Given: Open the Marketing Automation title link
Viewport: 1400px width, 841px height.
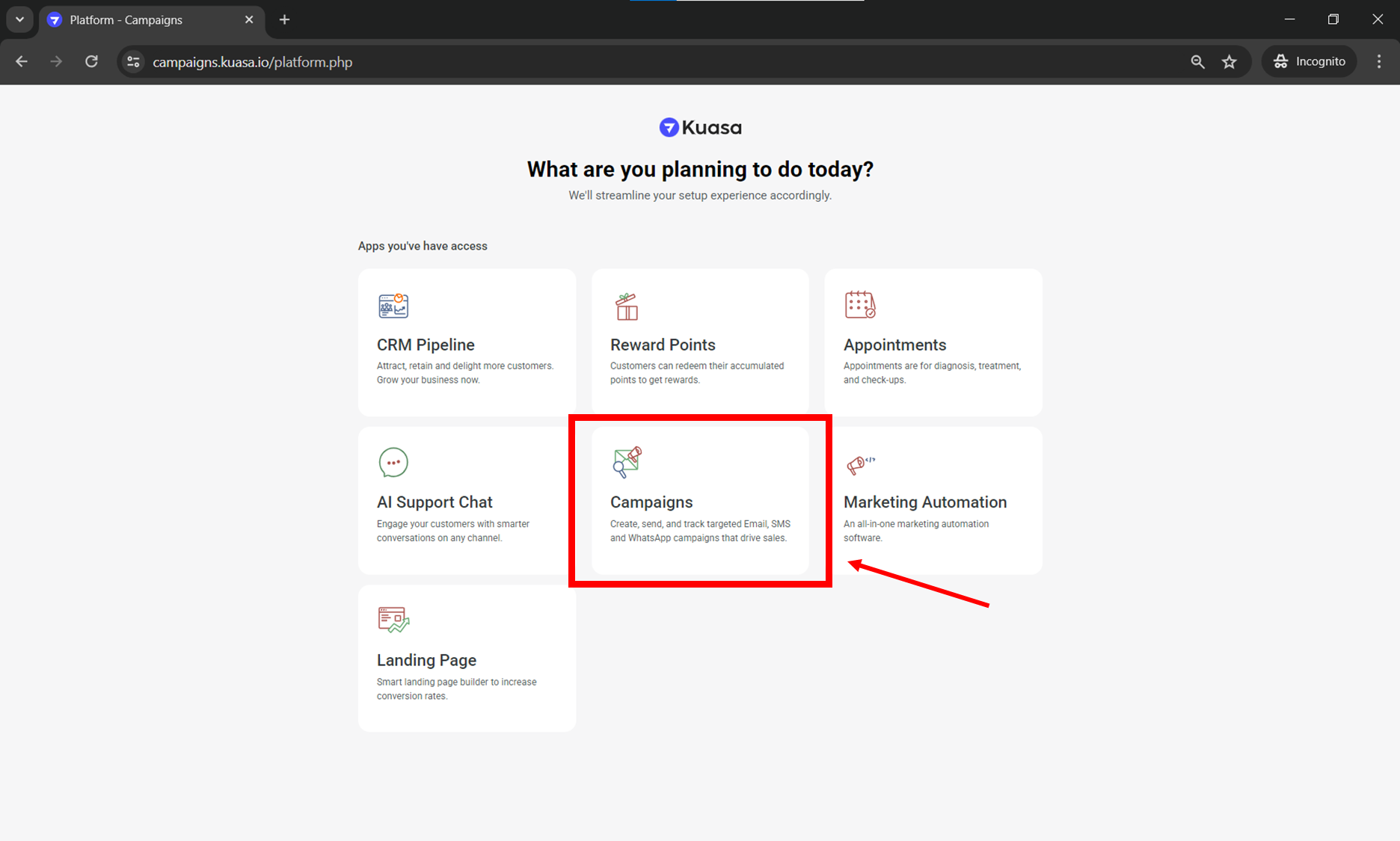Looking at the screenshot, I should [x=925, y=502].
